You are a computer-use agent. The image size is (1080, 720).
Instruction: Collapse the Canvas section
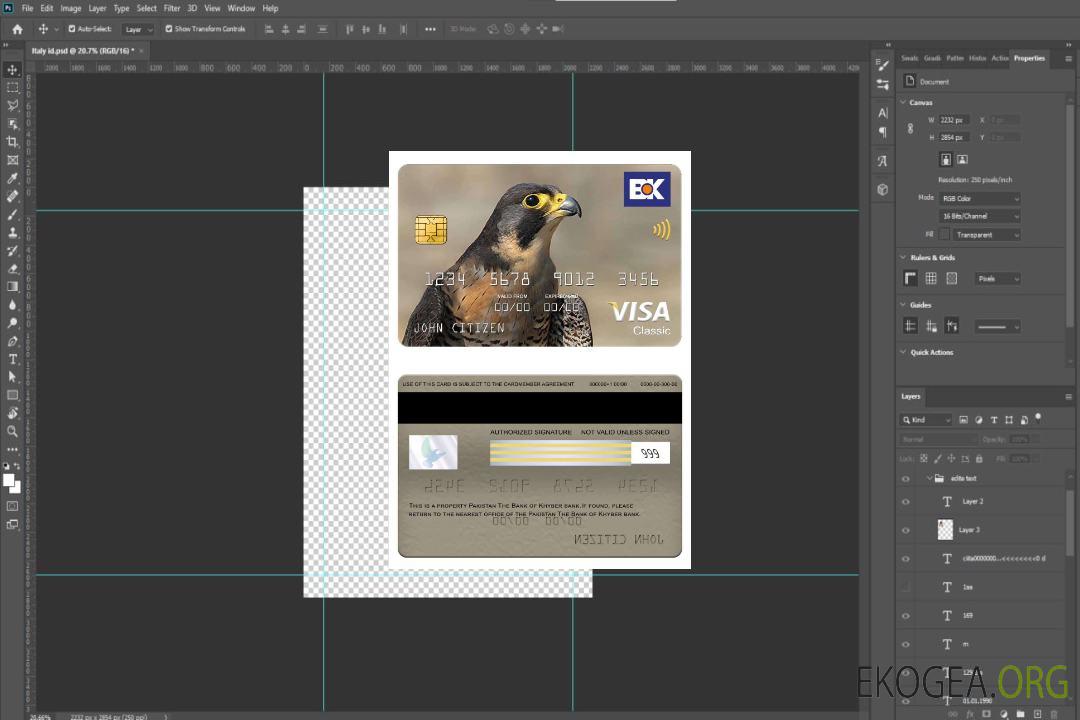904,102
